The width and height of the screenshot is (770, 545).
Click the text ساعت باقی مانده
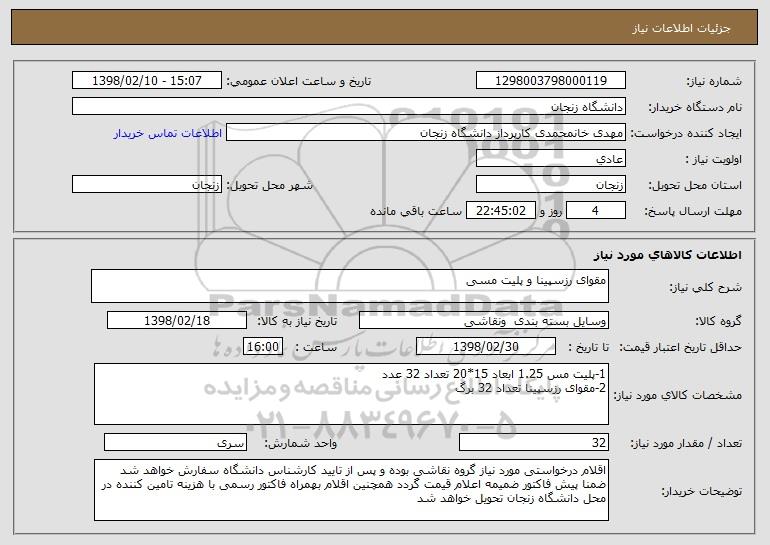(416, 211)
